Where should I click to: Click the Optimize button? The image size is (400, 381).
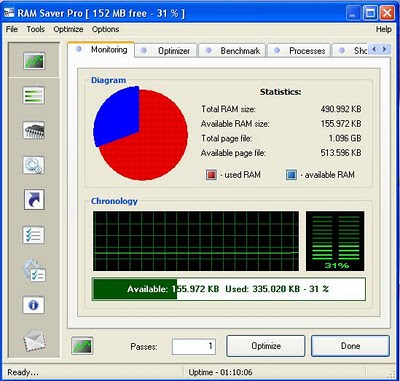pyautogui.click(x=266, y=346)
